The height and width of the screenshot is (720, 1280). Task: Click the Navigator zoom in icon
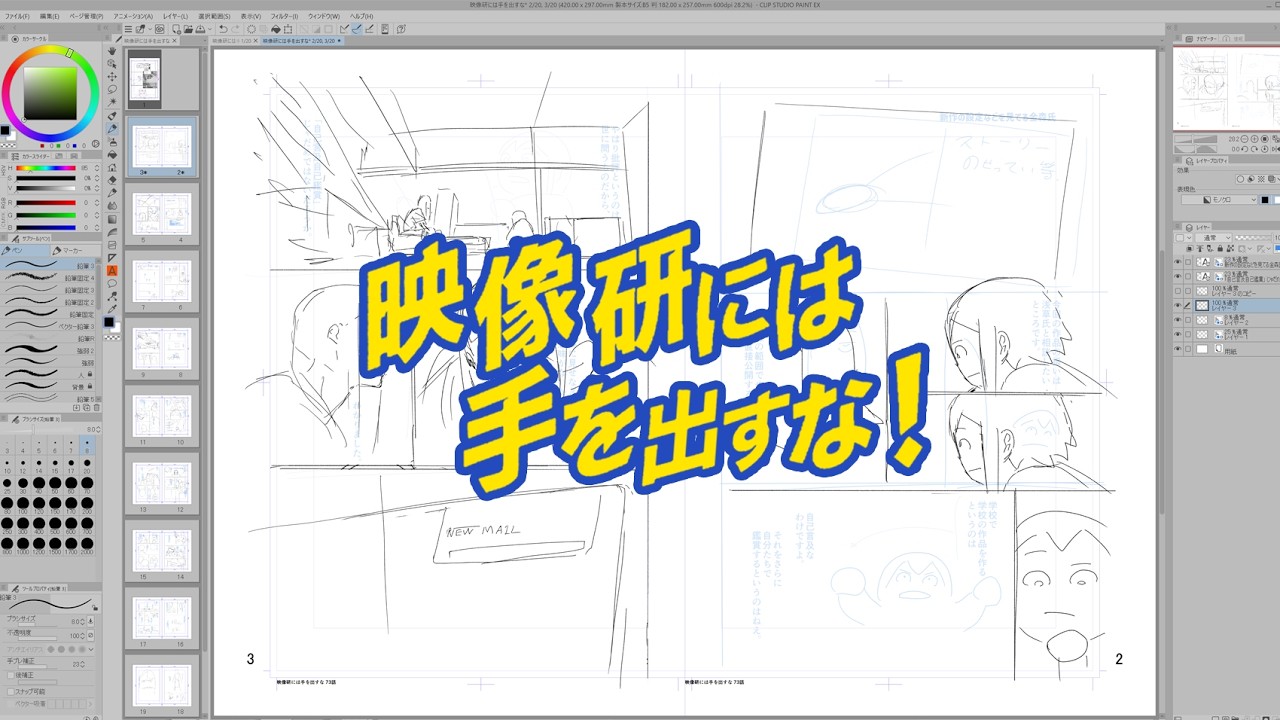[1255, 139]
